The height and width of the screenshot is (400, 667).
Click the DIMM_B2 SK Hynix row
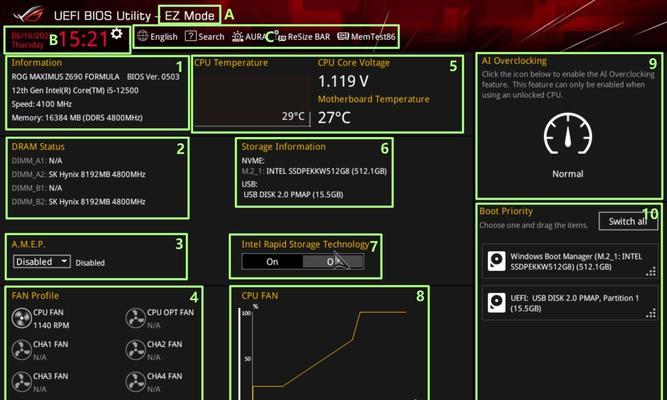pos(79,201)
